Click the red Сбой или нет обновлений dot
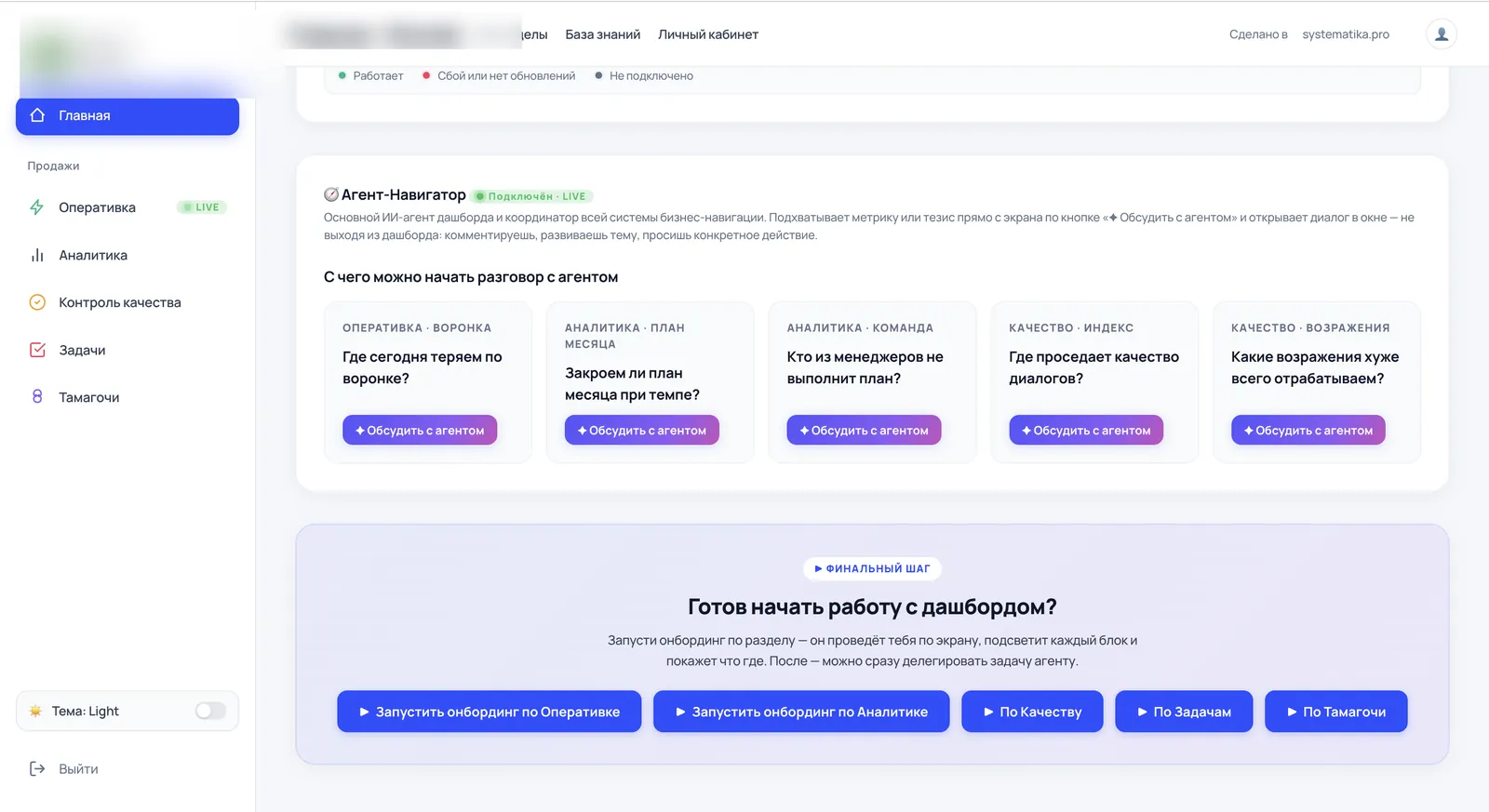 pos(426,75)
